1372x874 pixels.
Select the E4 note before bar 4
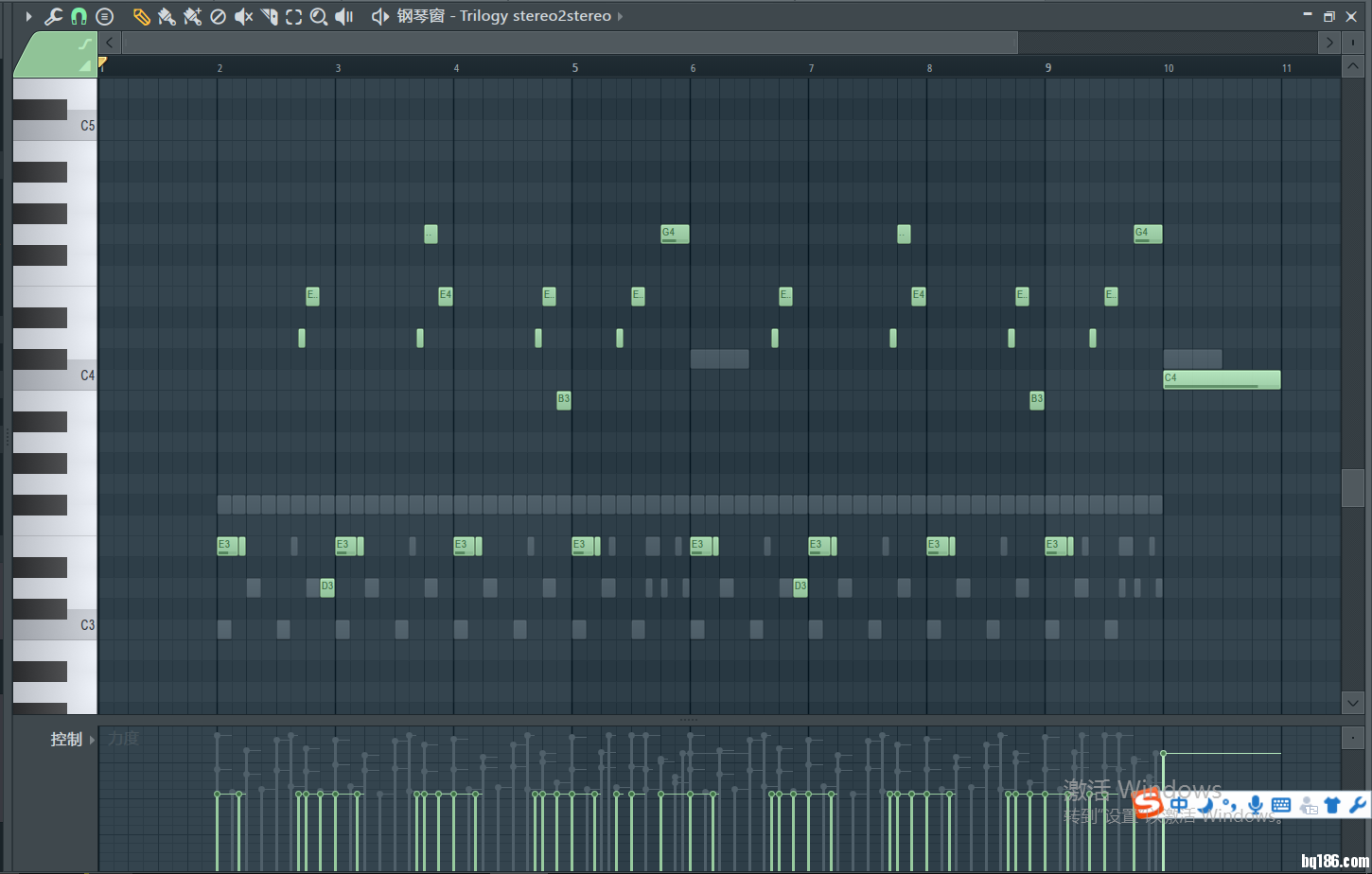coord(446,296)
